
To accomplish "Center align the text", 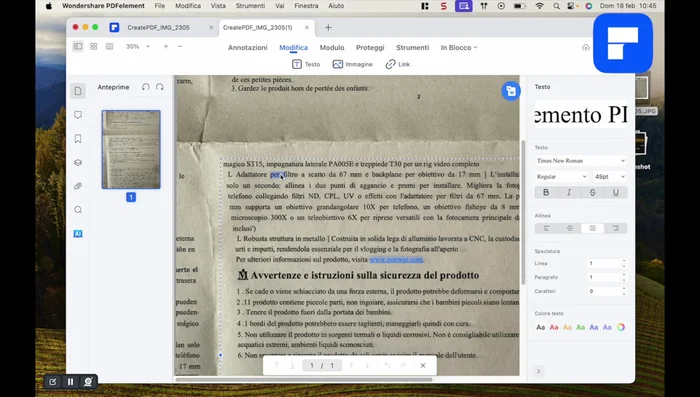I will [570, 229].
